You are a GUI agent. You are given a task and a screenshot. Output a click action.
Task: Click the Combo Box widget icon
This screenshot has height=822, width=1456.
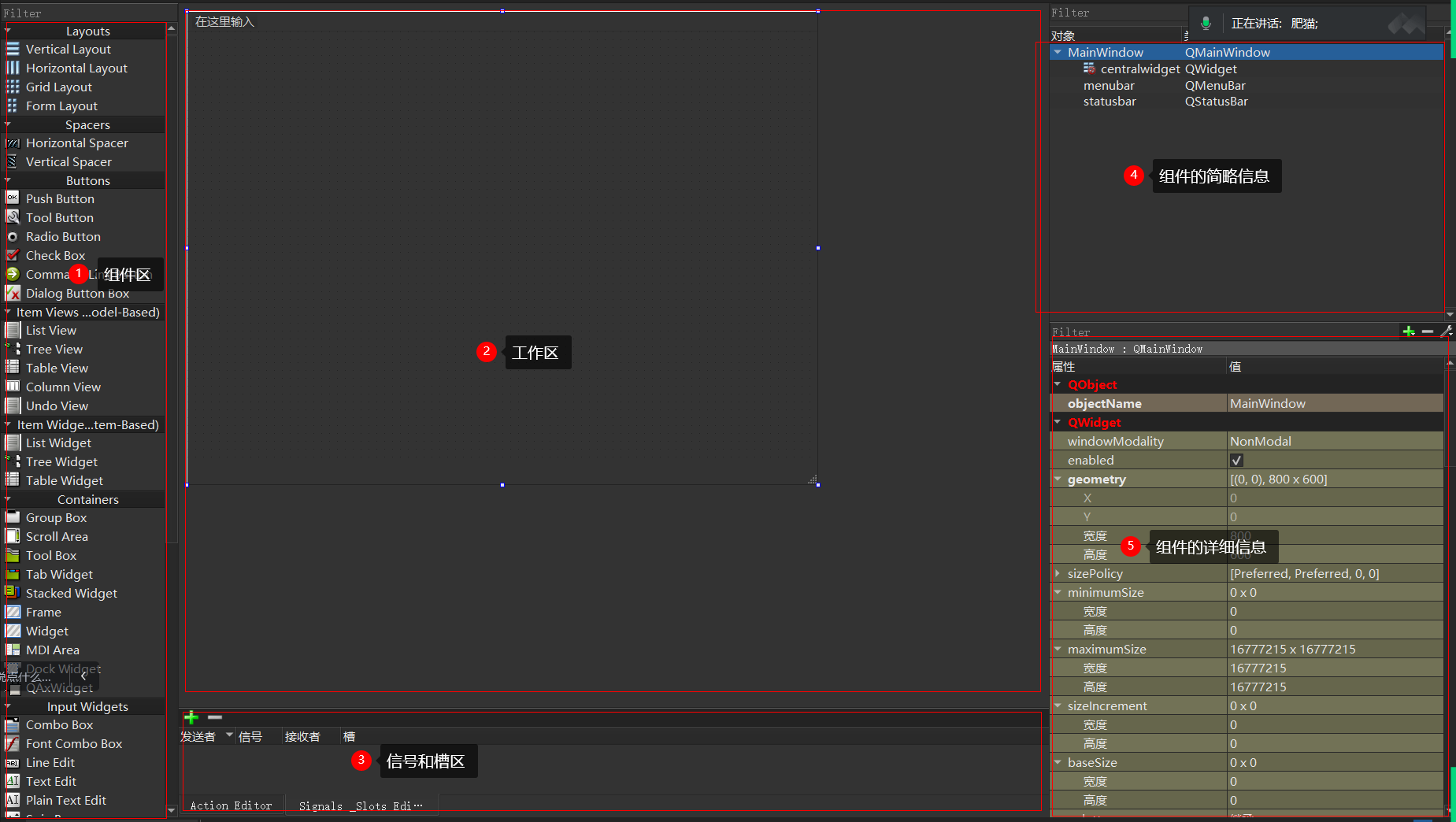(13, 724)
